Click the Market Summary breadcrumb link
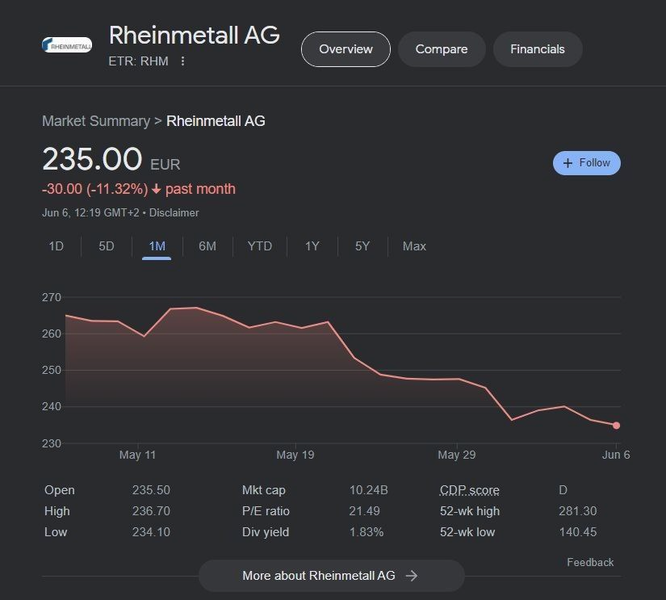This screenshot has width=666, height=600. pyautogui.click(x=95, y=121)
